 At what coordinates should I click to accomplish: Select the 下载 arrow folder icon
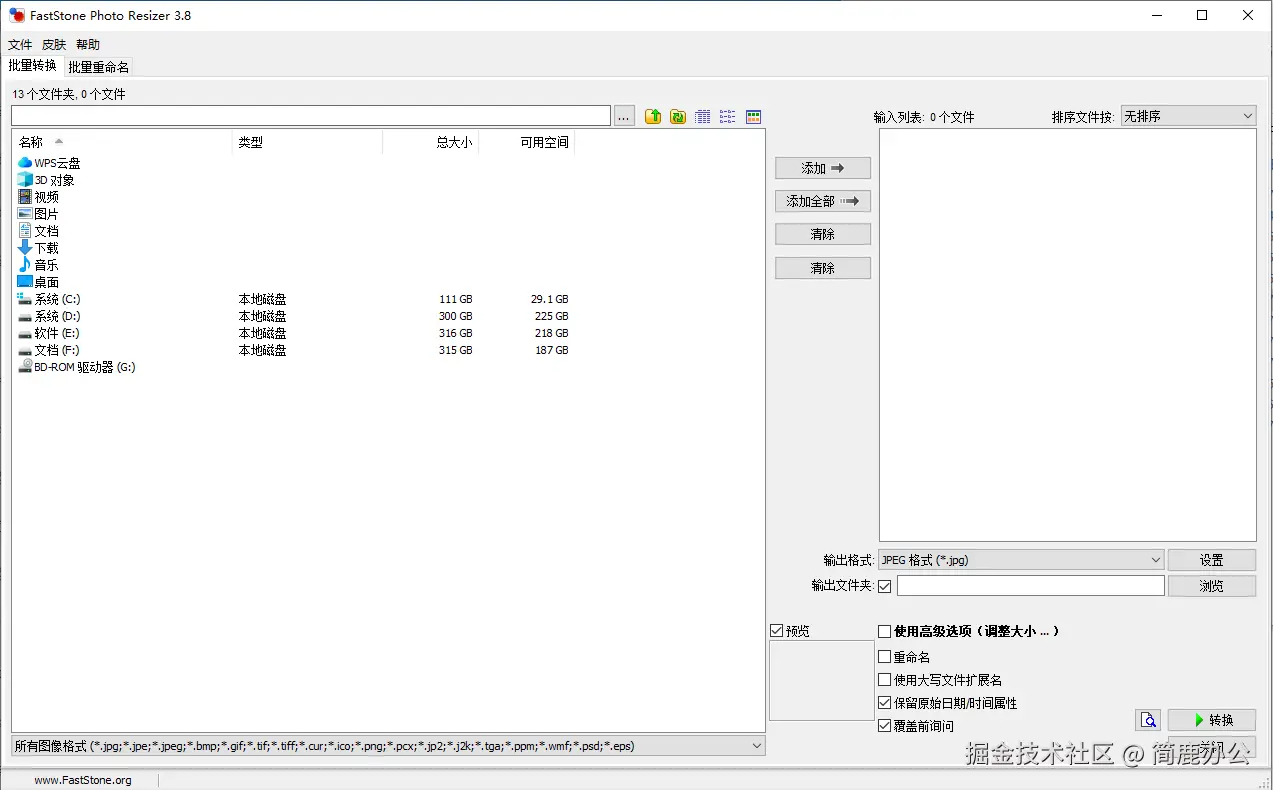(25, 248)
